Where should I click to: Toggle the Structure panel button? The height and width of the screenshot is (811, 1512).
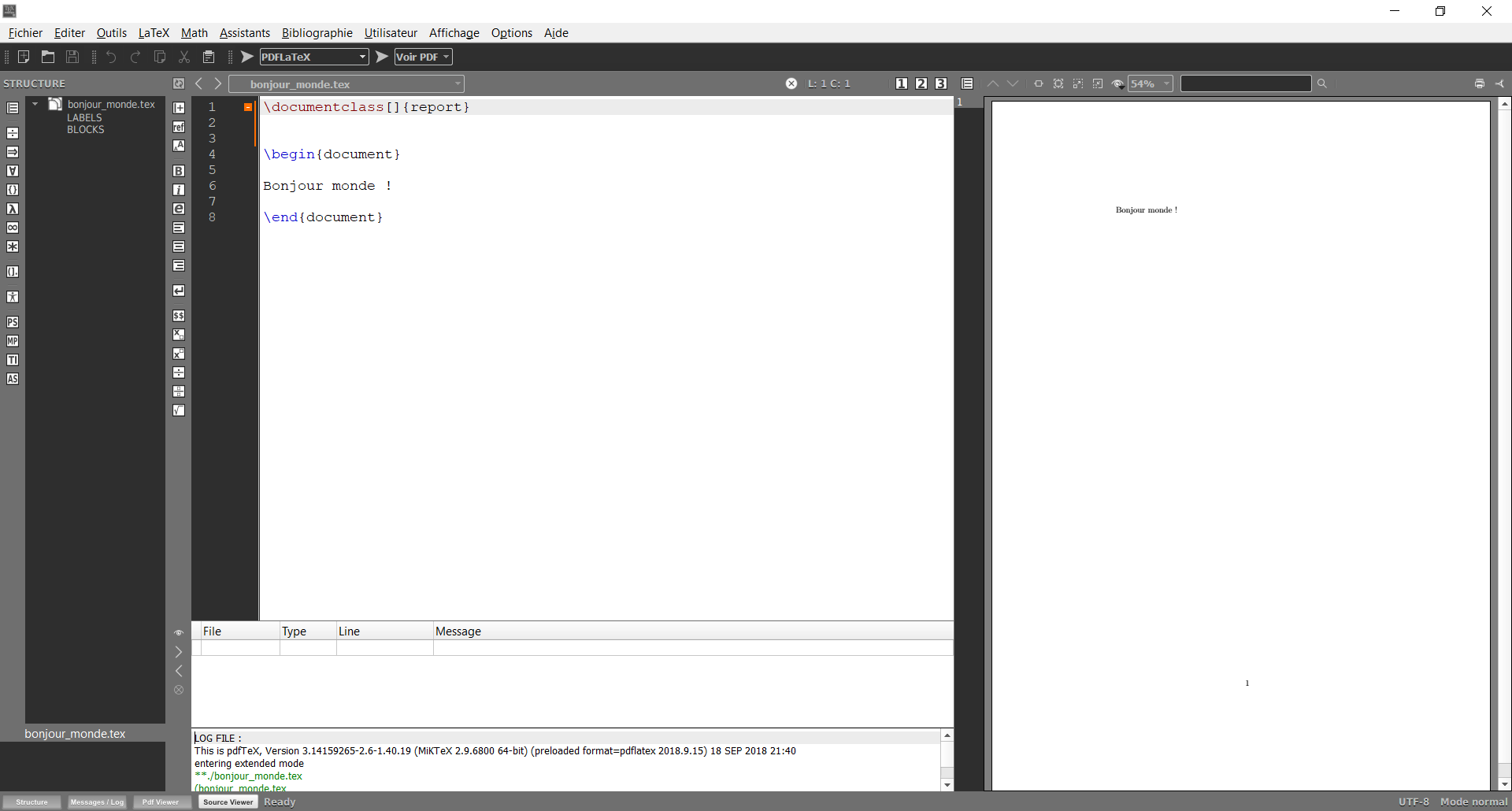[31, 802]
